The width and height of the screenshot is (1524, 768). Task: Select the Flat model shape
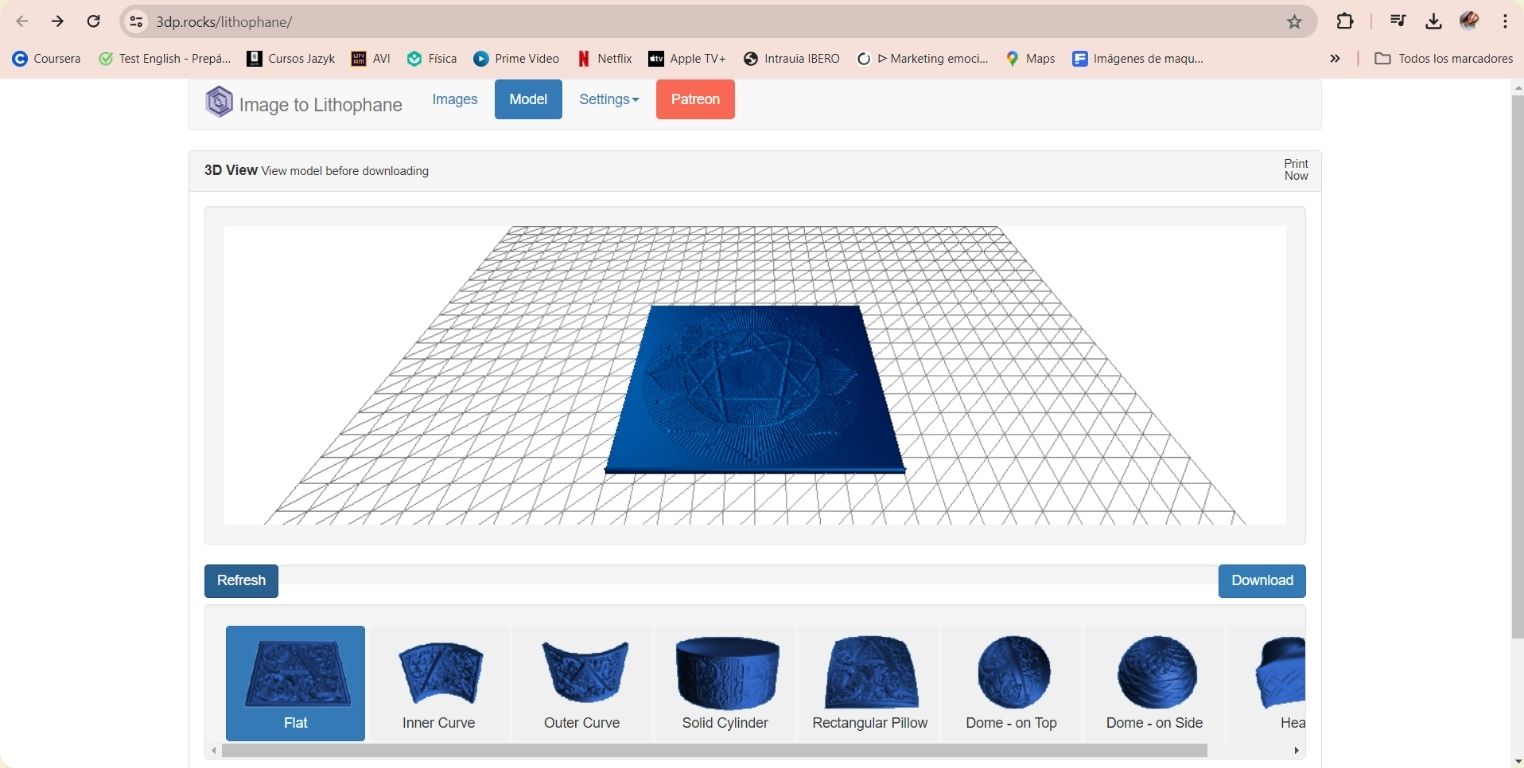(295, 683)
